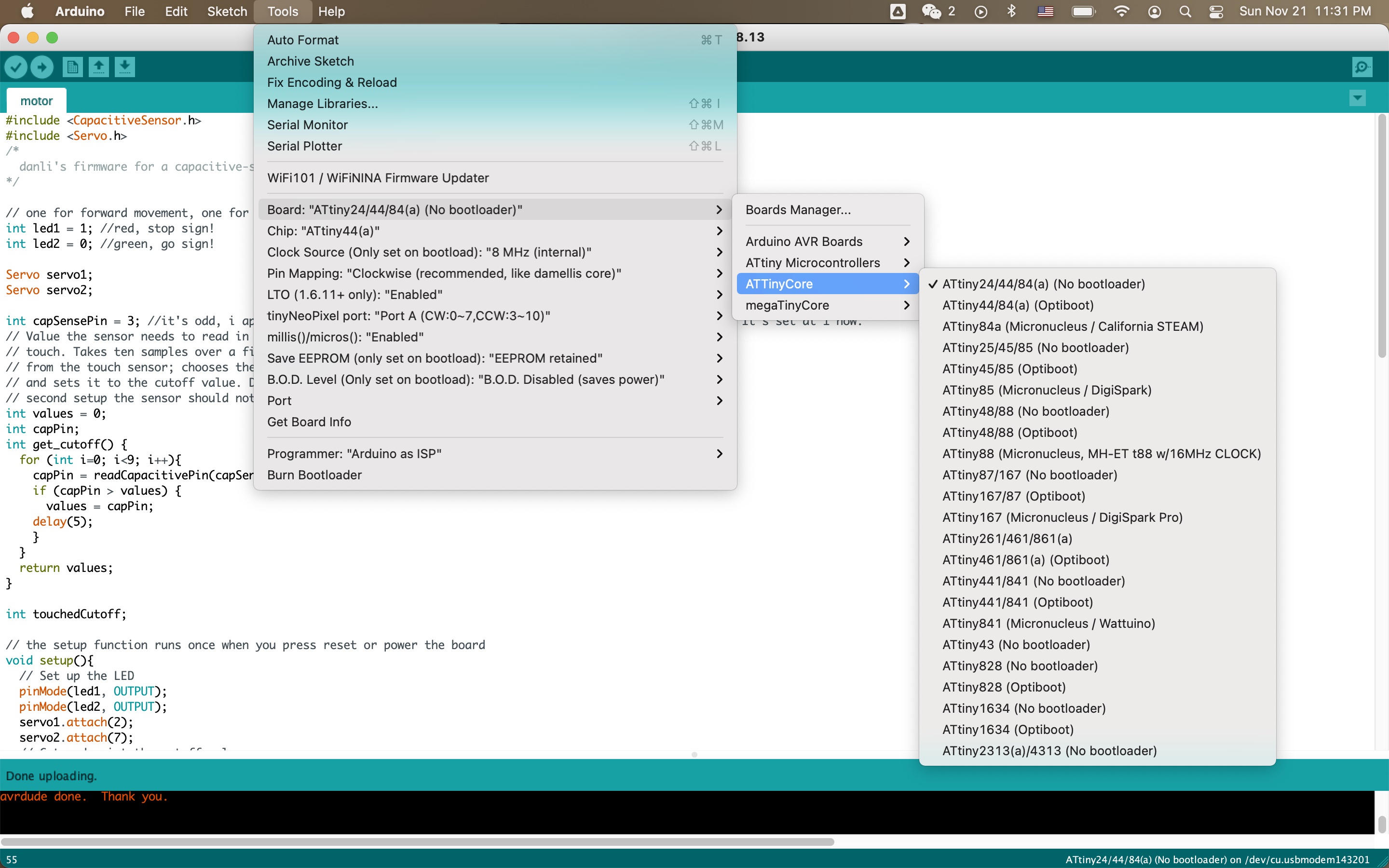1389x868 pixels.
Task: Expand the Clock Source 8 MHz submenu
Action: 495,252
